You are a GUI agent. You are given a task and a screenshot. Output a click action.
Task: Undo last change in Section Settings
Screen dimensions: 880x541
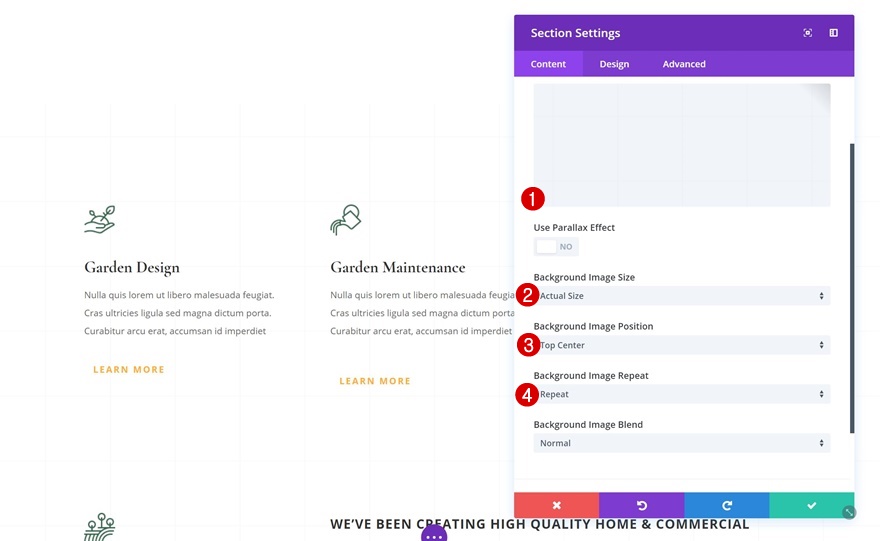pos(641,505)
